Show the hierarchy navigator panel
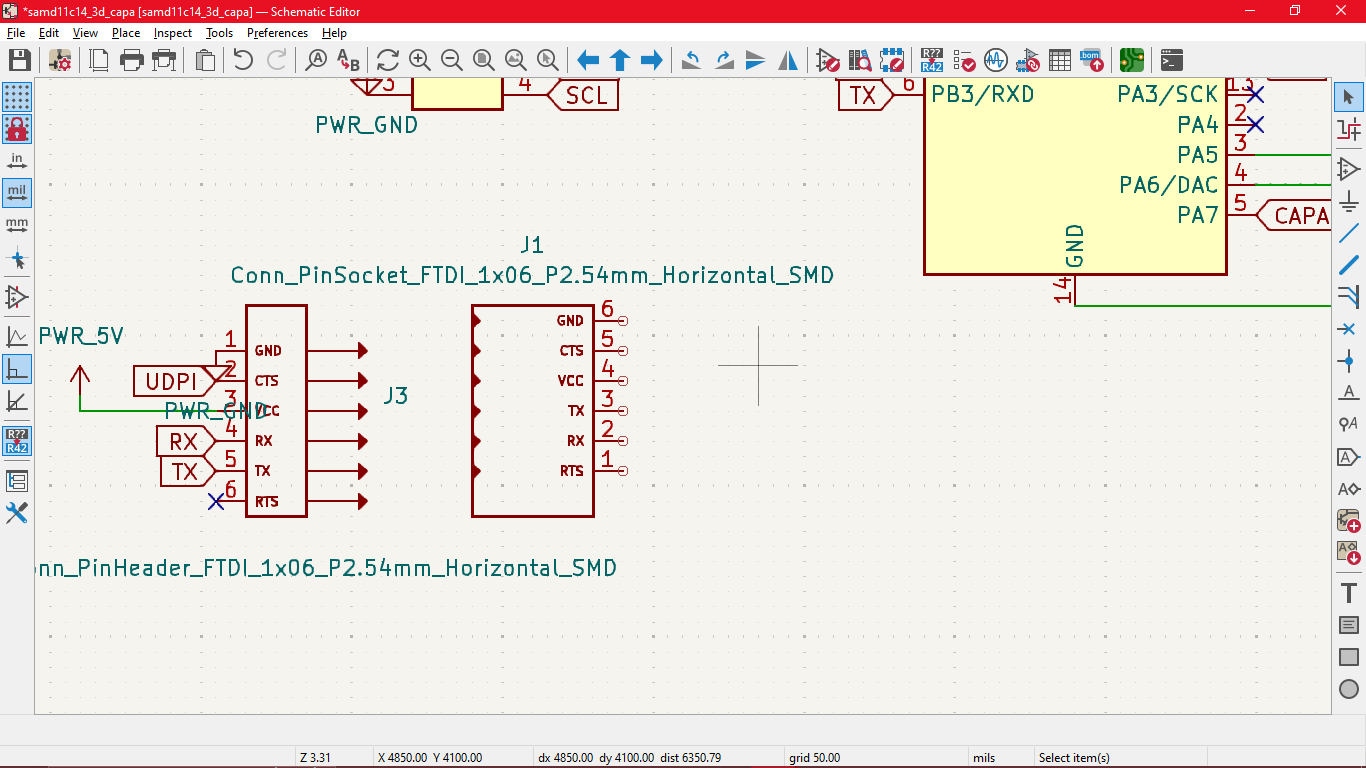This screenshot has width=1366, height=768. pyautogui.click(x=17, y=481)
